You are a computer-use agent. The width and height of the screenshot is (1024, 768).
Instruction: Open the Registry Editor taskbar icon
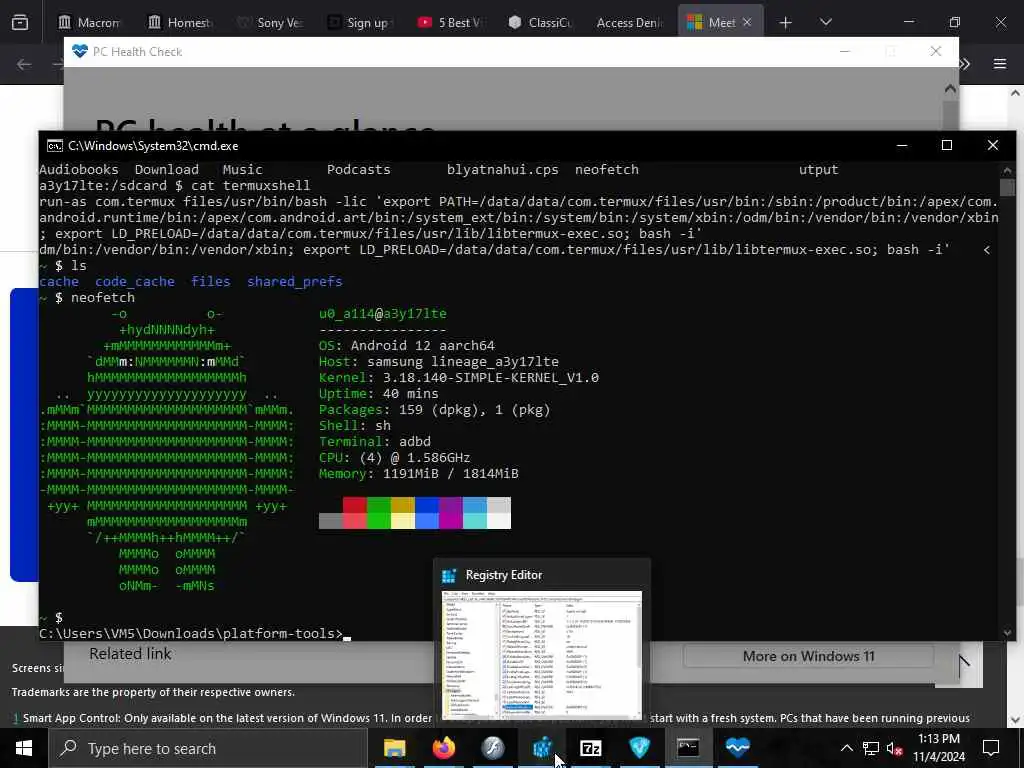pyautogui.click(x=541, y=748)
